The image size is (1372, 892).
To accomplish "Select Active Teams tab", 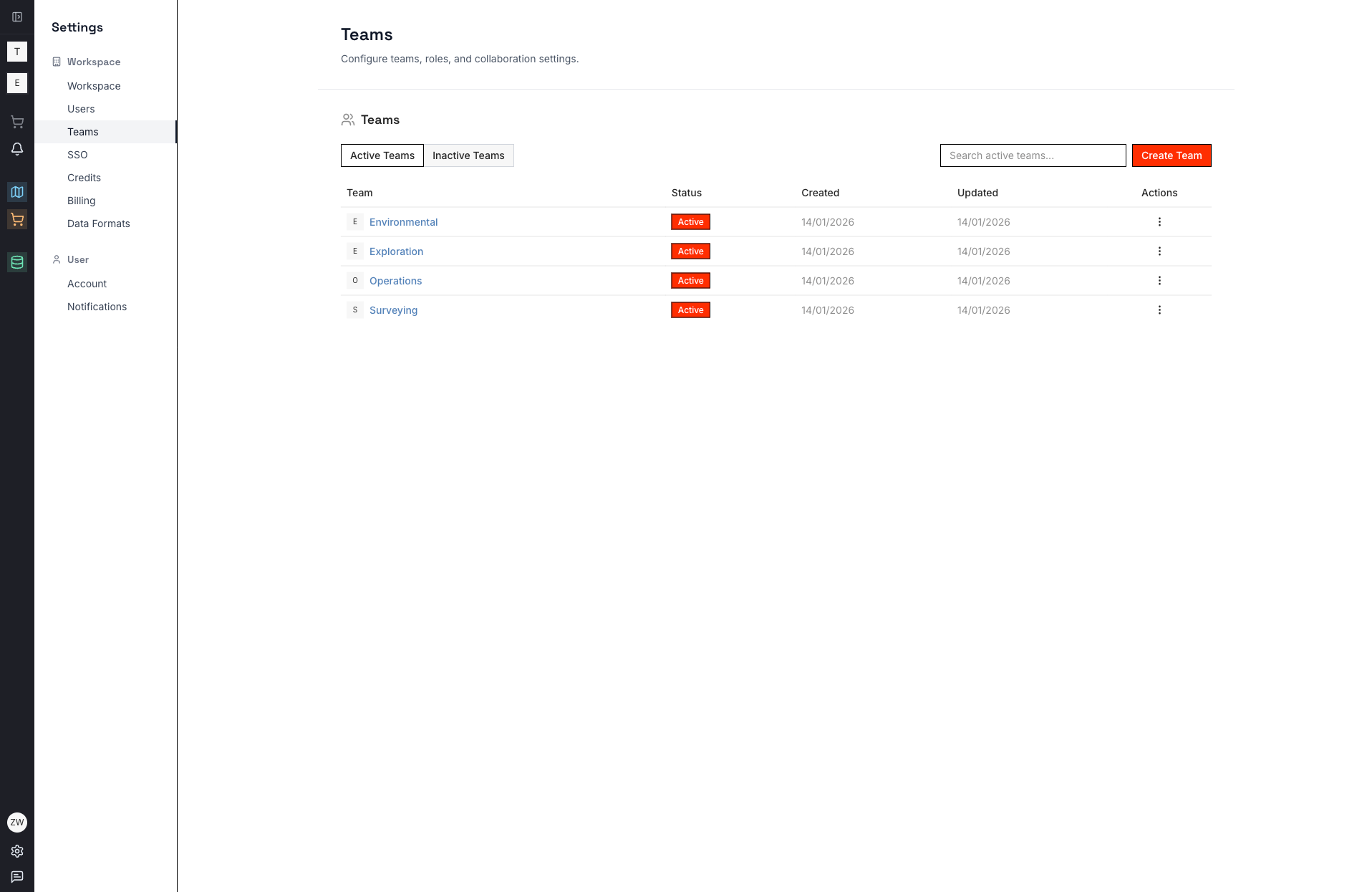I will [382, 155].
